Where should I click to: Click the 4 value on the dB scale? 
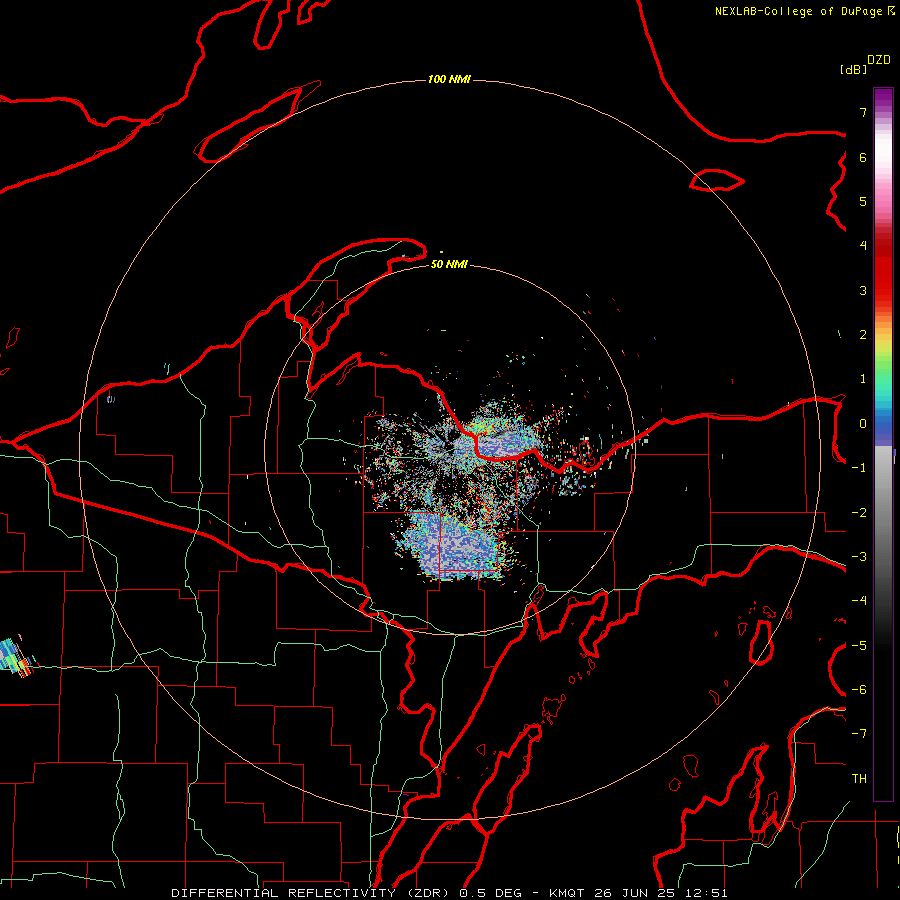pyautogui.click(x=863, y=246)
